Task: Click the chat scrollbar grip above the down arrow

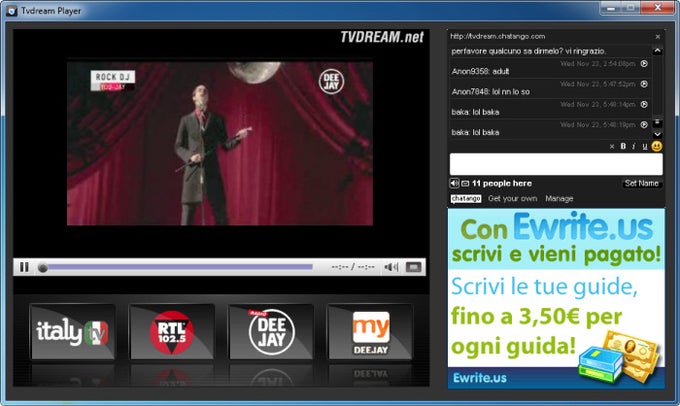Action: pyautogui.click(x=657, y=123)
